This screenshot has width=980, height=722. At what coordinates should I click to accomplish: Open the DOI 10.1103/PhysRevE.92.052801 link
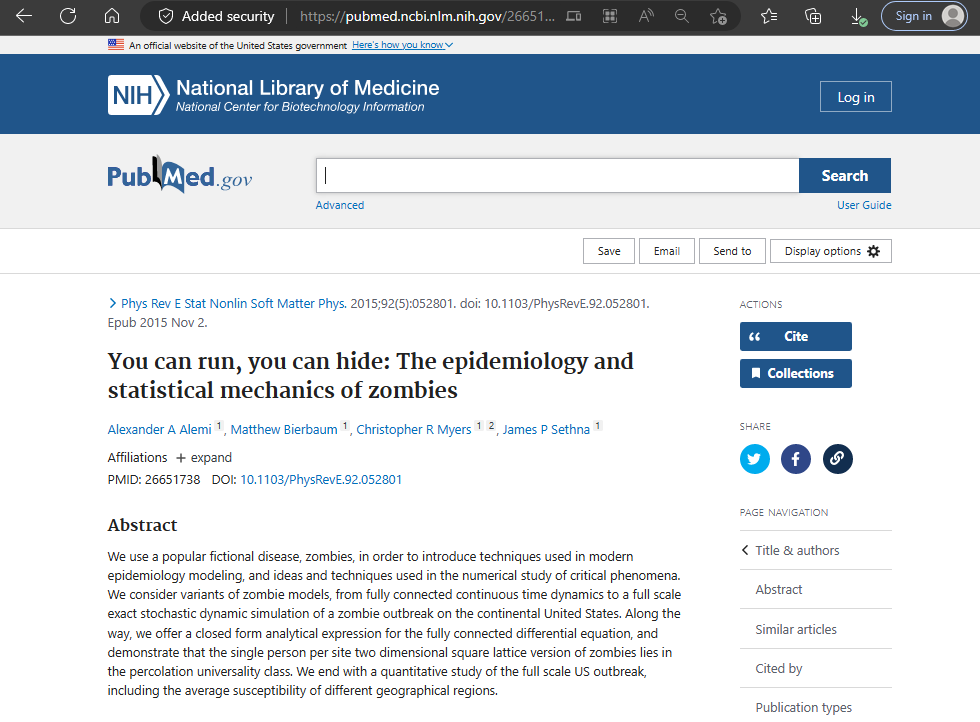point(321,479)
